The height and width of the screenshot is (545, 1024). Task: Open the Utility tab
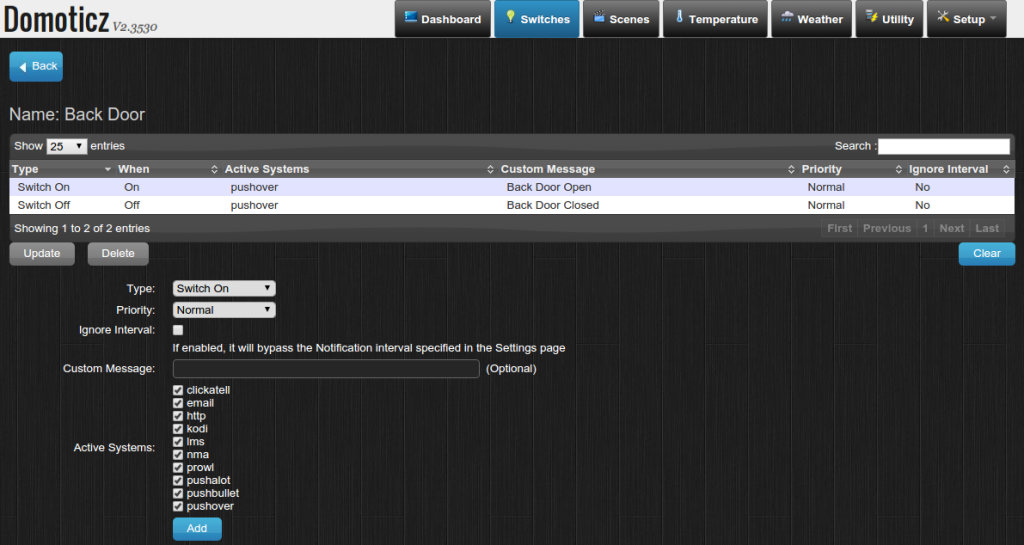click(x=889, y=19)
